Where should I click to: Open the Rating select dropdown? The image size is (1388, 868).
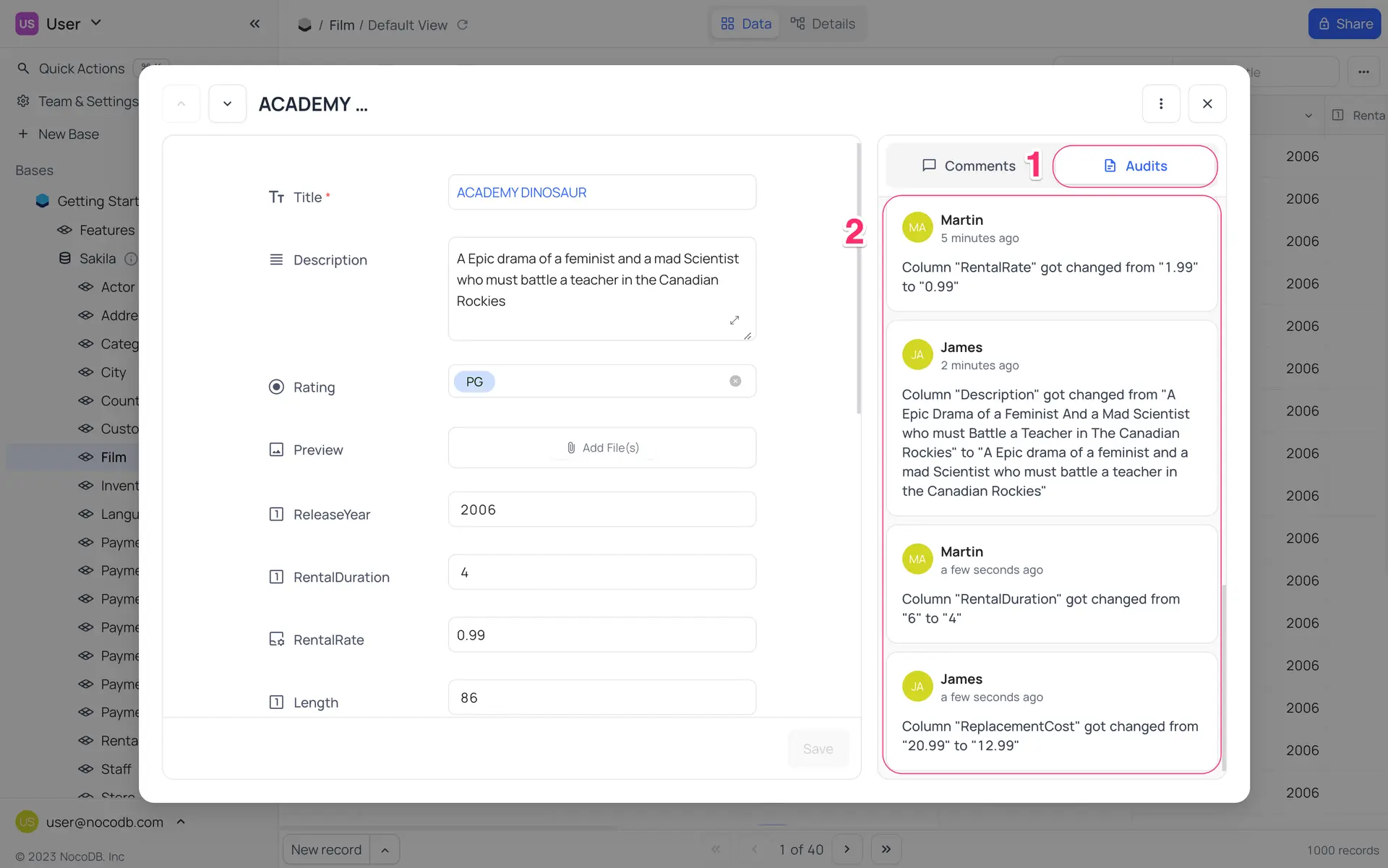pyautogui.click(x=601, y=381)
